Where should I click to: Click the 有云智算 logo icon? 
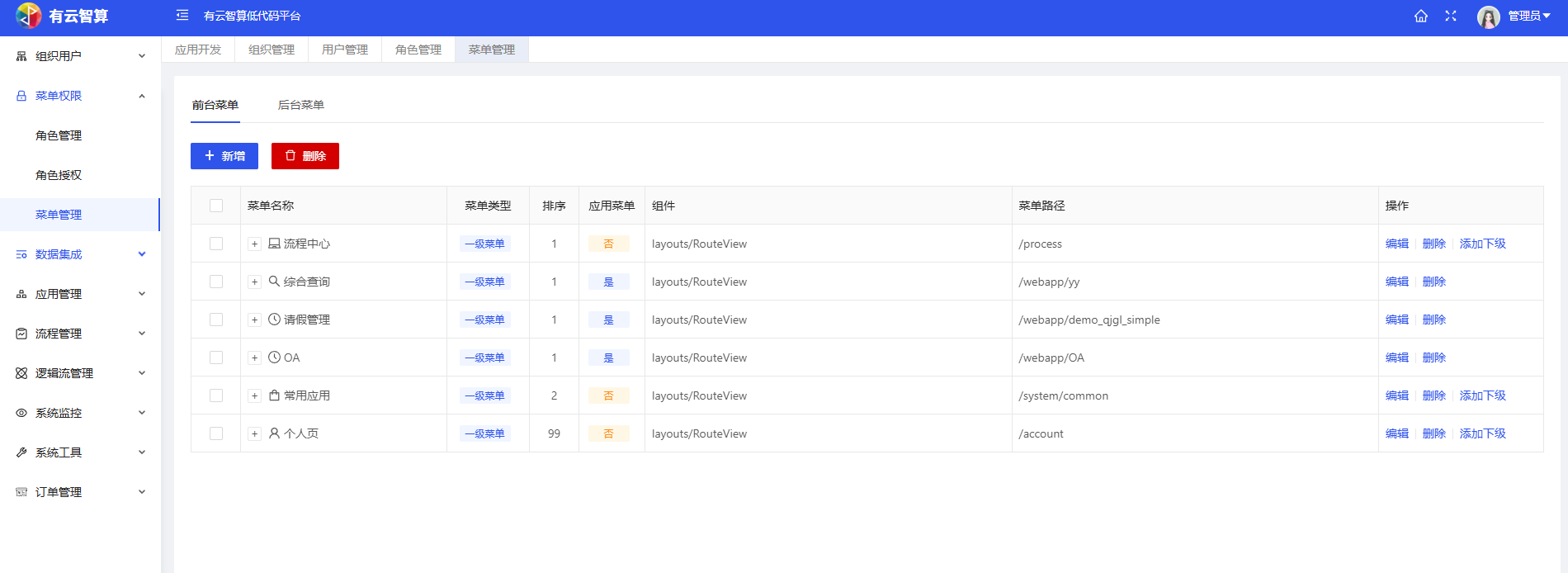(x=29, y=16)
